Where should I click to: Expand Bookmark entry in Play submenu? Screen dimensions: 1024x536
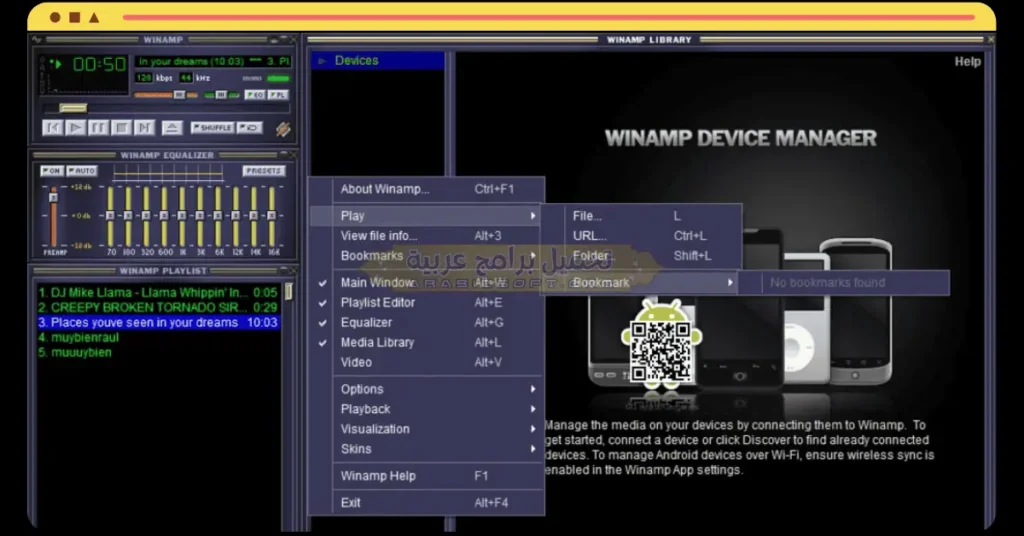click(641, 283)
